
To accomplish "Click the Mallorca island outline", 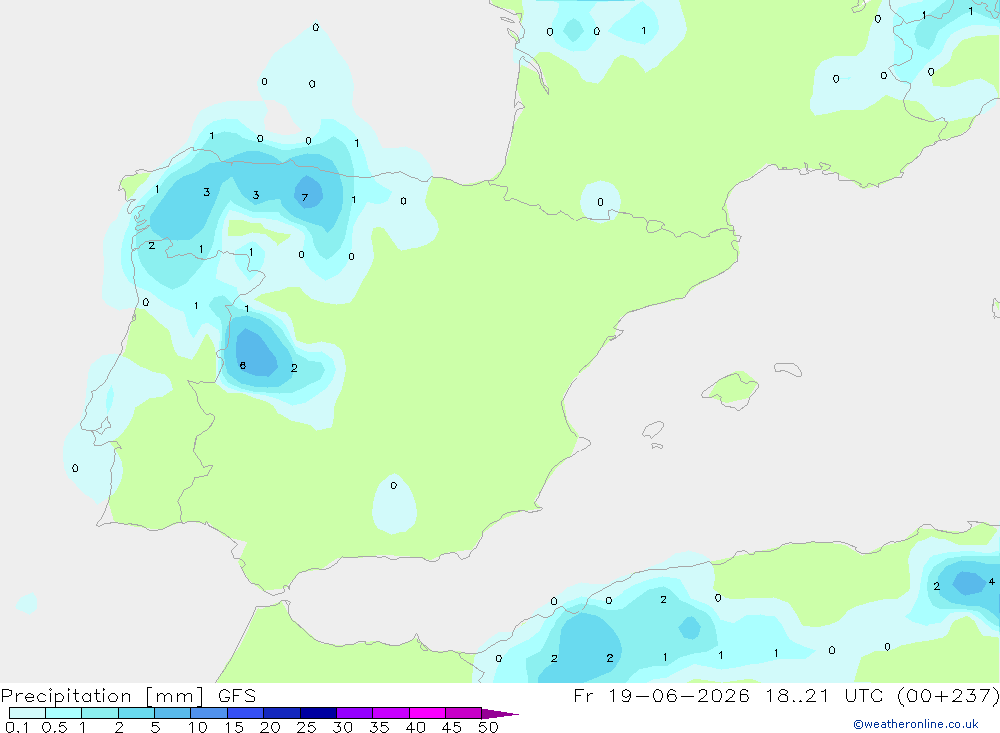I will [x=730, y=390].
